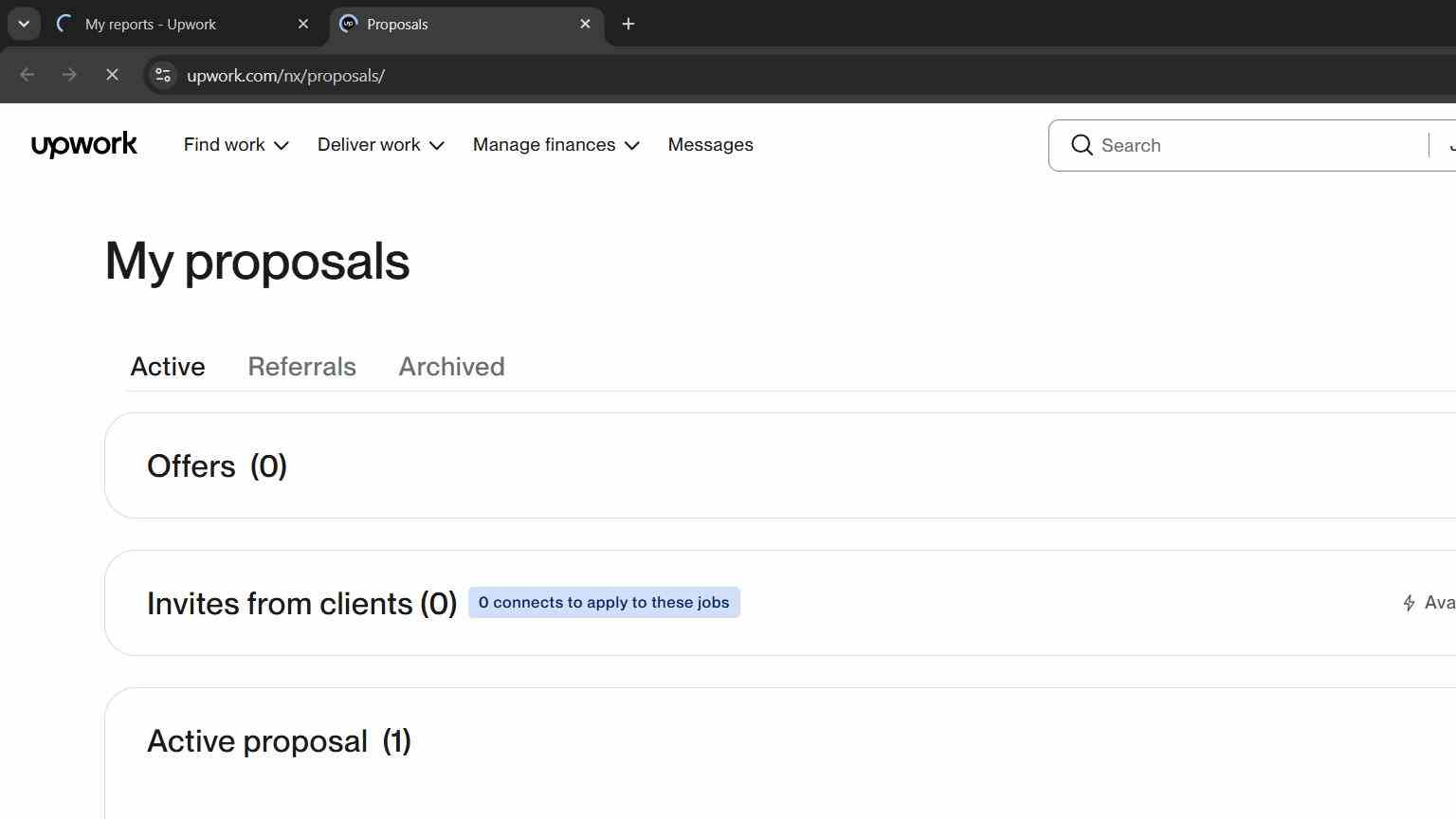Click the search magnifier icon
The width and height of the screenshot is (1456, 819).
pos(1082,145)
